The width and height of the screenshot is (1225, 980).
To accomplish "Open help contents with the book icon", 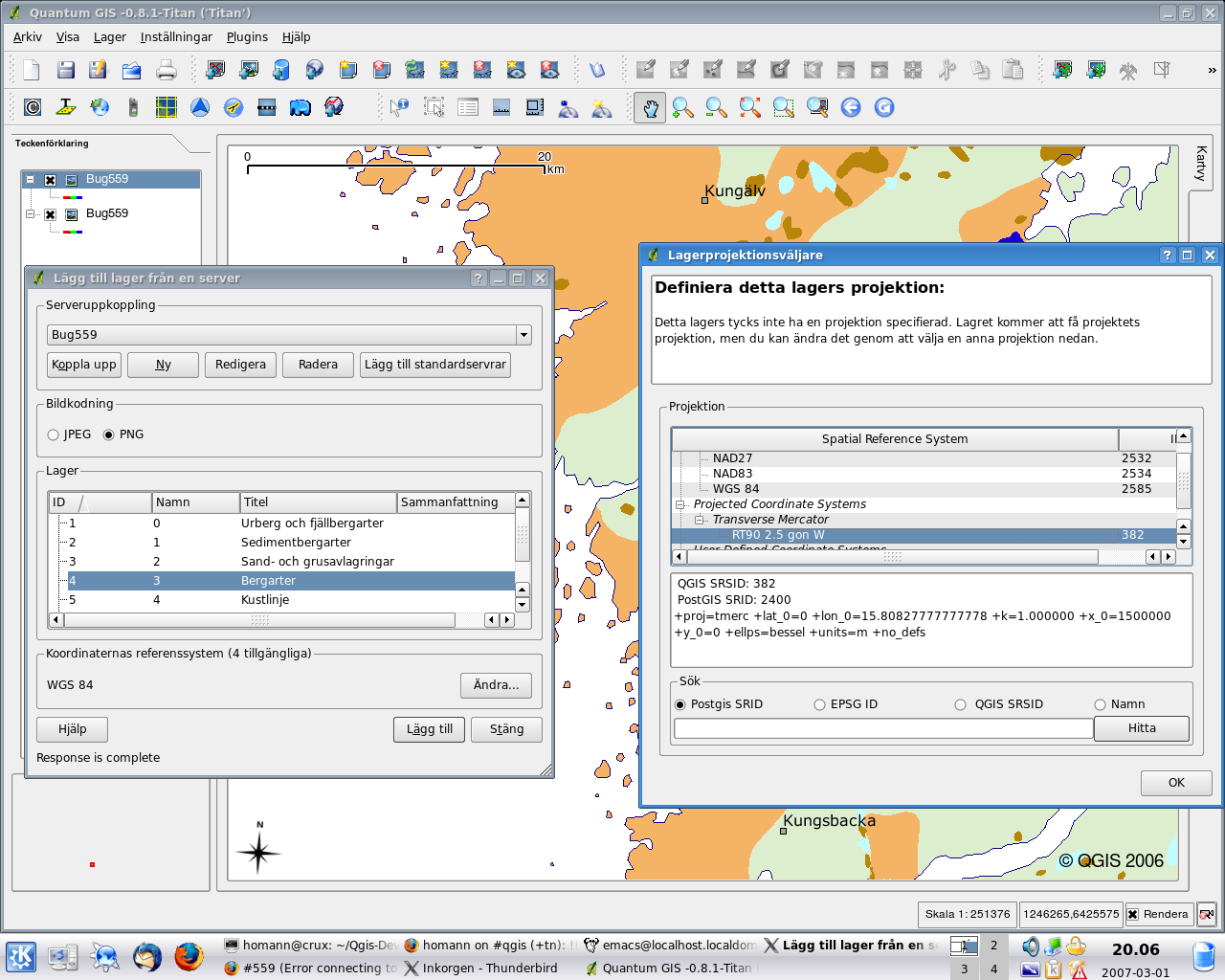I will point(597,70).
